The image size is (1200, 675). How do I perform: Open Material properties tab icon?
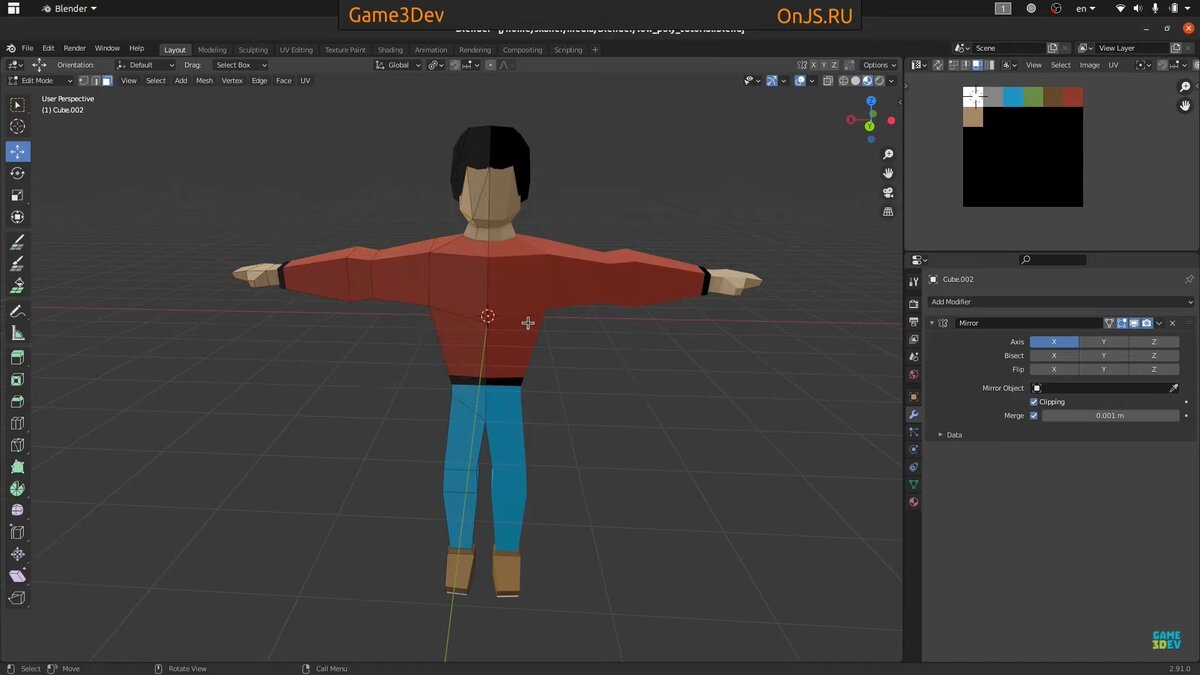click(913, 502)
